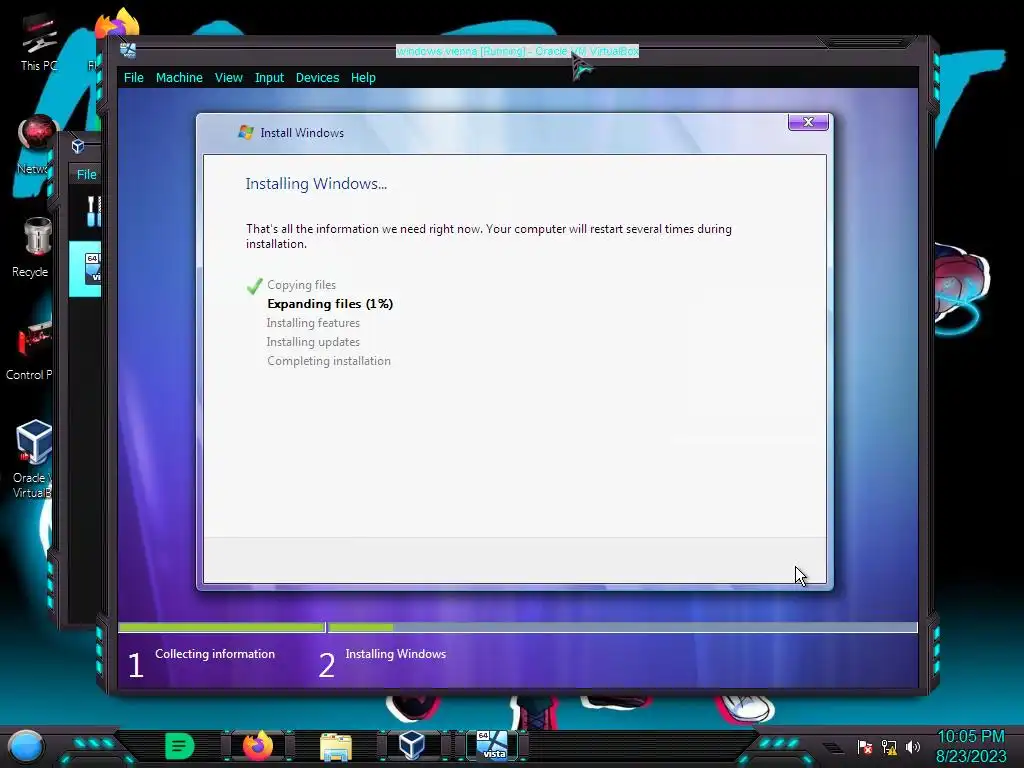Click the Installing updates step text
The image size is (1024, 768).
pyautogui.click(x=313, y=342)
